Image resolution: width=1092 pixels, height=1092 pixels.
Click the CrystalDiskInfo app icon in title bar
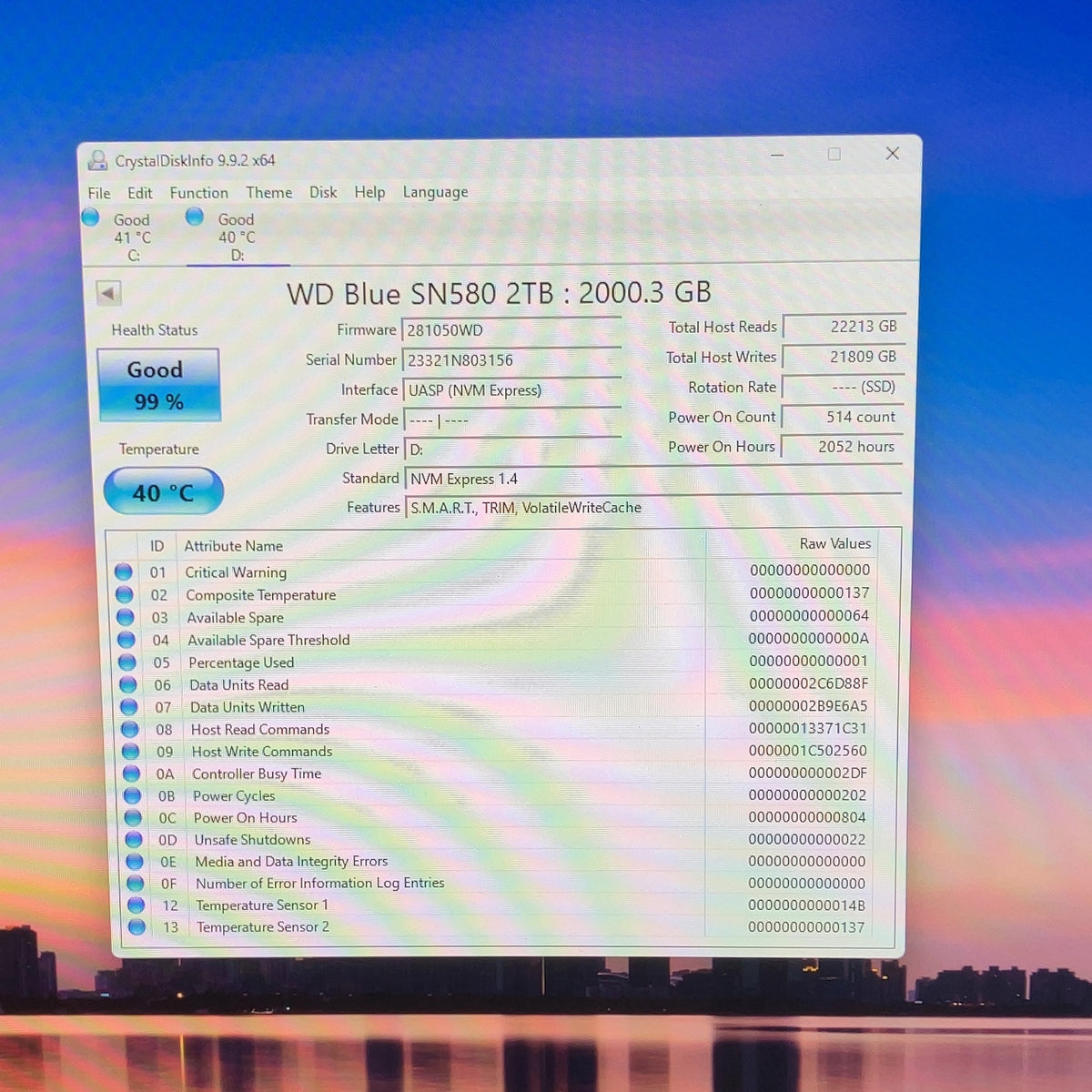(x=97, y=160)
